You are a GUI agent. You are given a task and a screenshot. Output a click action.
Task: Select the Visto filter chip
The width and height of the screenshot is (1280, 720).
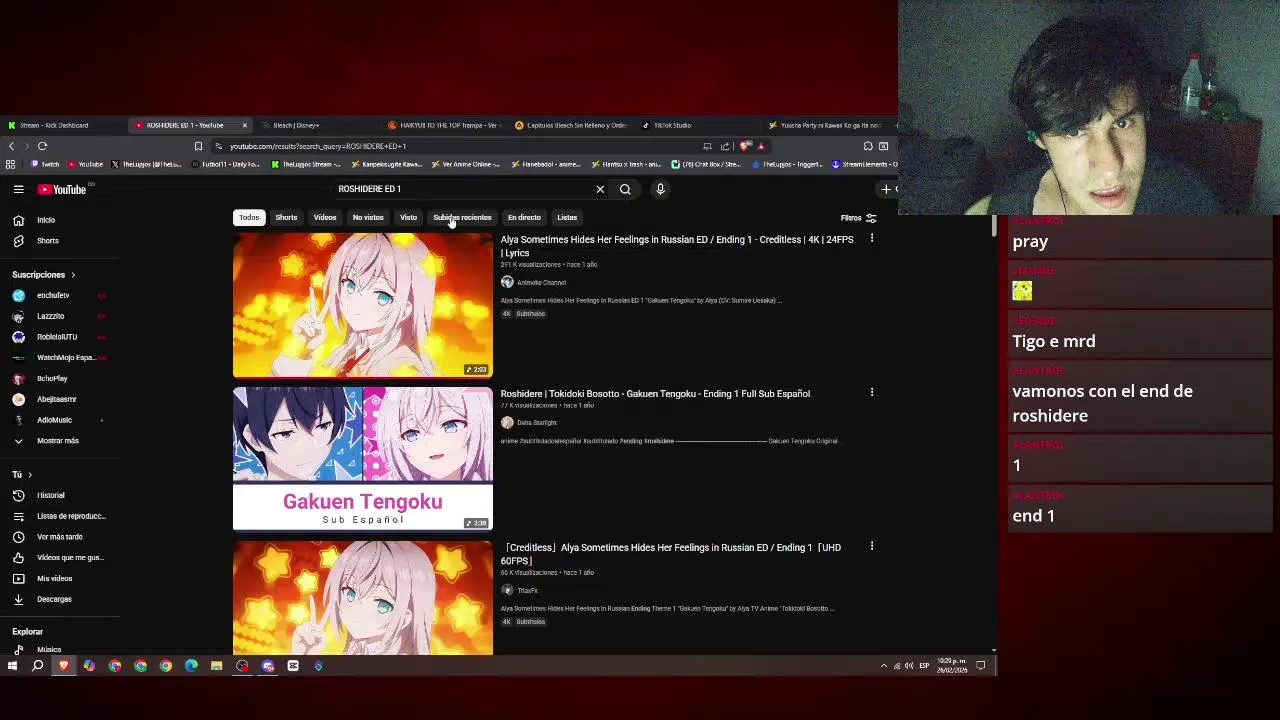click(408, 217)
